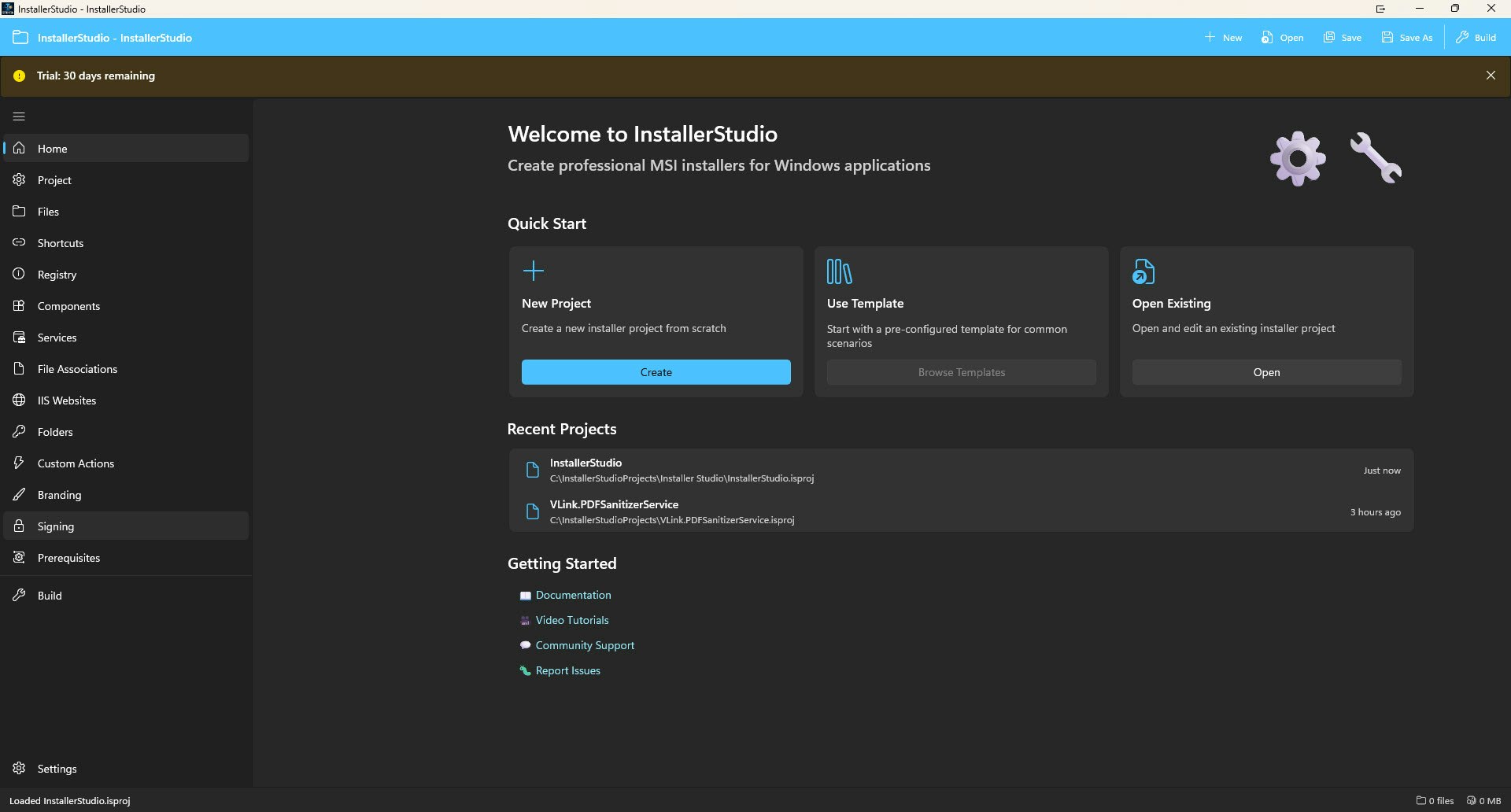Open the IIS Websites section

click(67, 400)
